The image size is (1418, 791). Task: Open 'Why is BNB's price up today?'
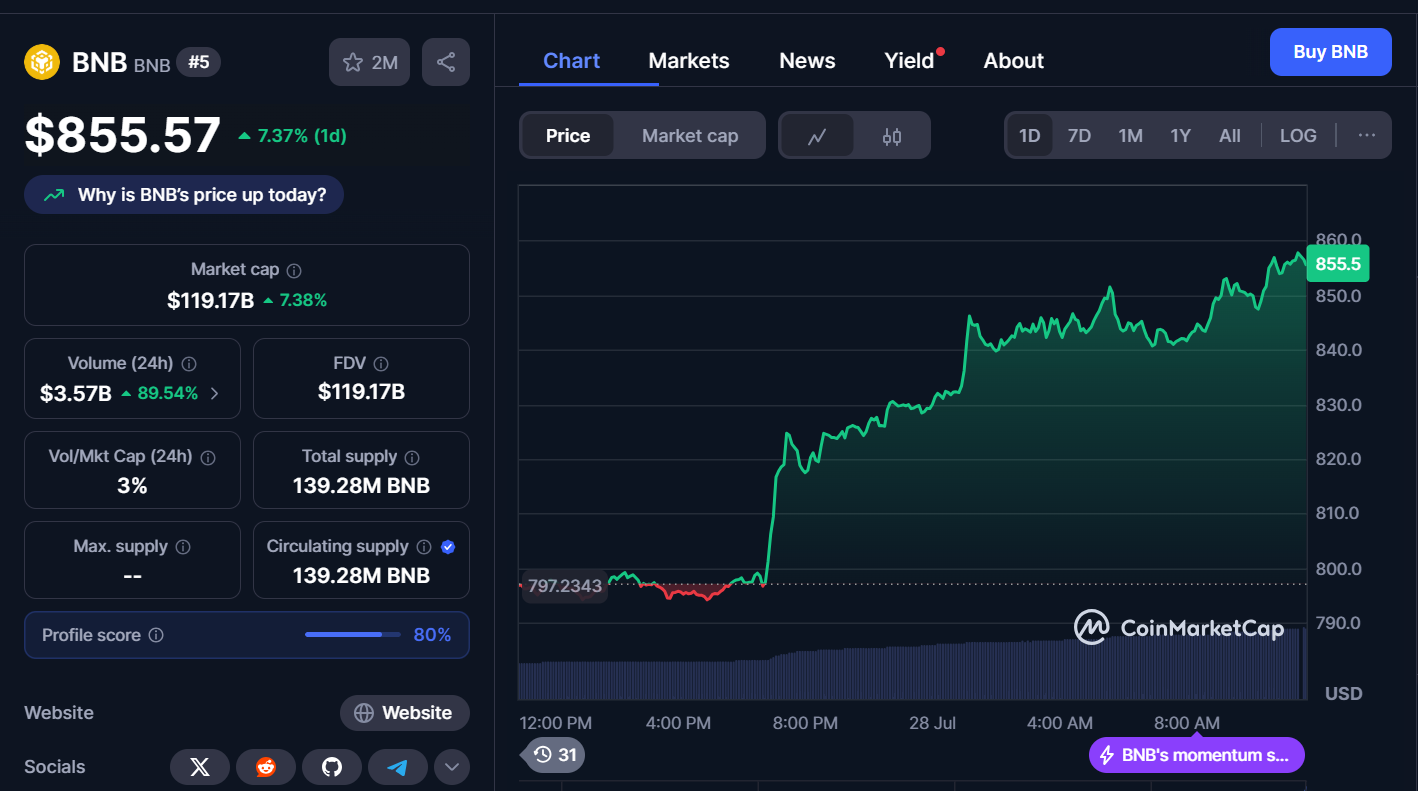184,195
